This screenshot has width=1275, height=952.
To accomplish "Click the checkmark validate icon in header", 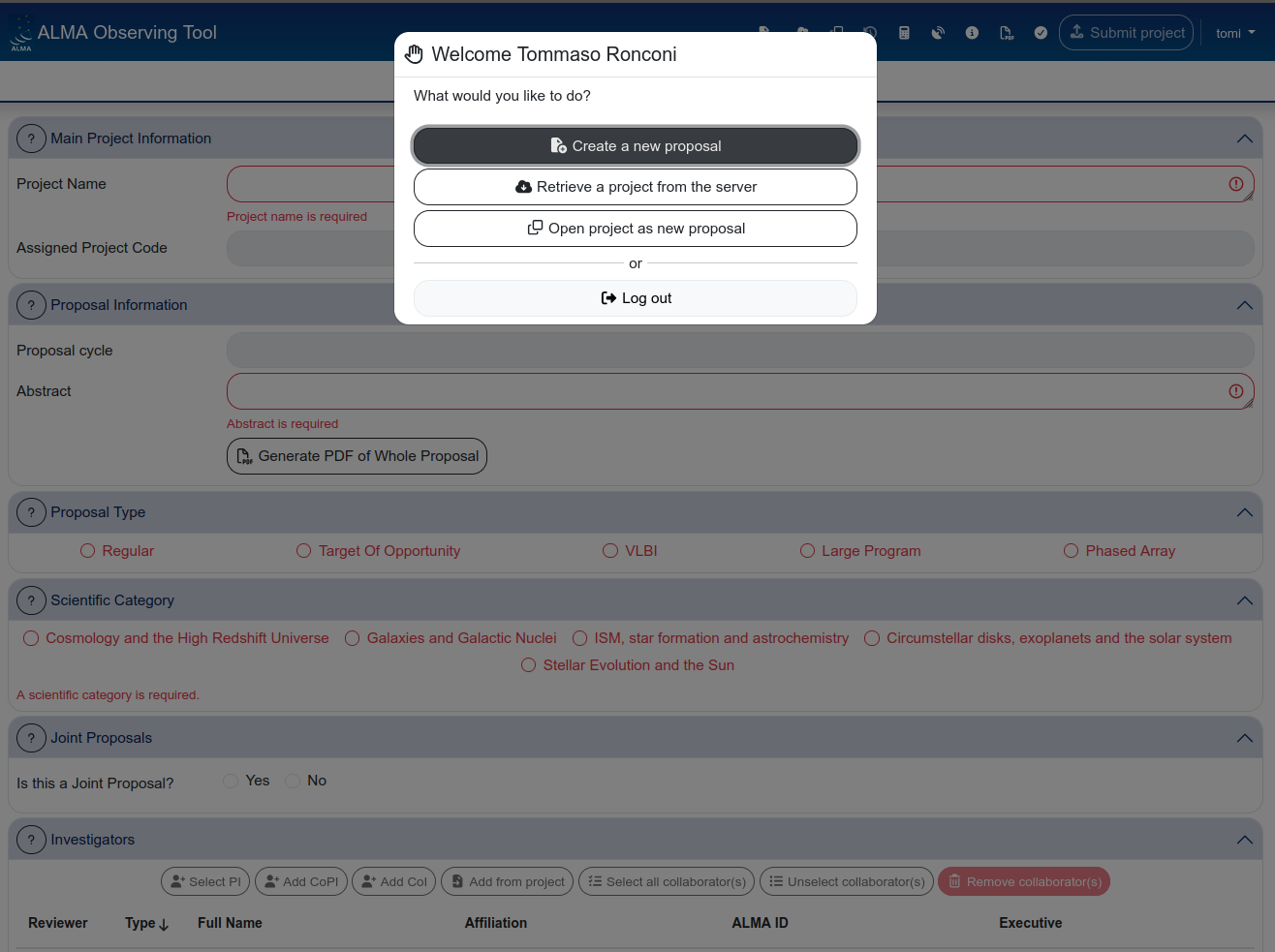I will click(x=1041, y=33).
